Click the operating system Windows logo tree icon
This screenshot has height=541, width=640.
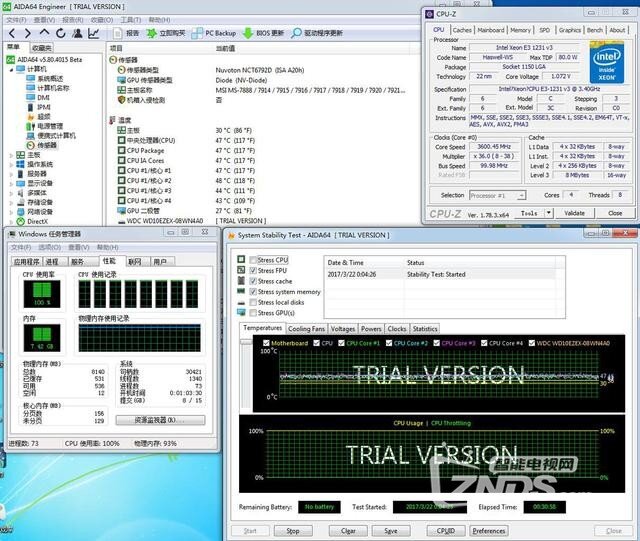point(20,164)
